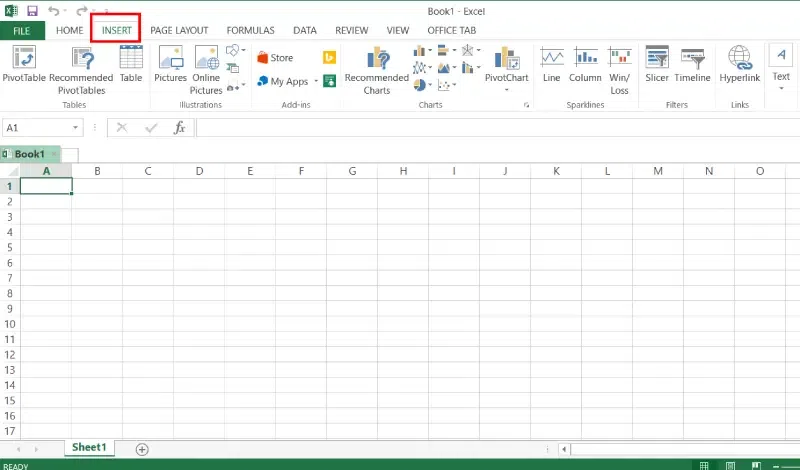Click the Save icon in Quick Access
This screenshot has height=470, width=800.
(x=32, y=11)
